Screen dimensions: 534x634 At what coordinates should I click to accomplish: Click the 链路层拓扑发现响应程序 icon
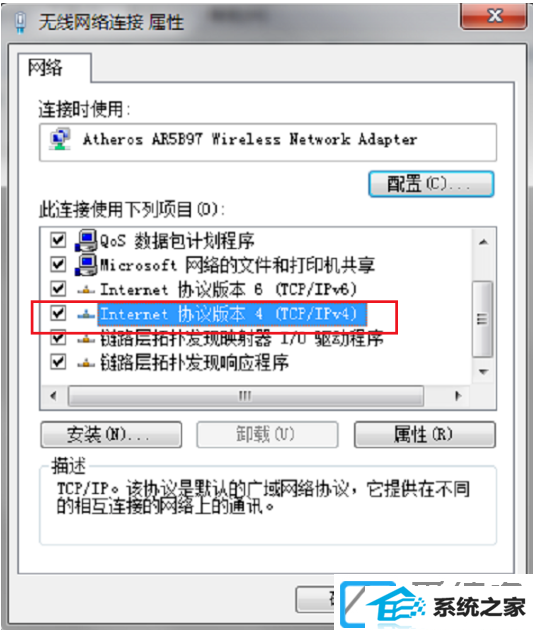pyautogui.click(x=86, y=363)
